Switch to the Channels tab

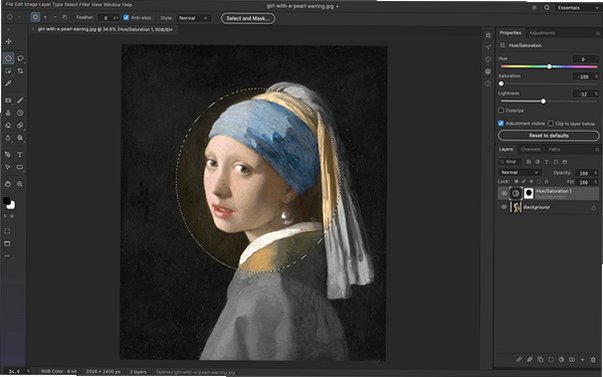(530, 149)
